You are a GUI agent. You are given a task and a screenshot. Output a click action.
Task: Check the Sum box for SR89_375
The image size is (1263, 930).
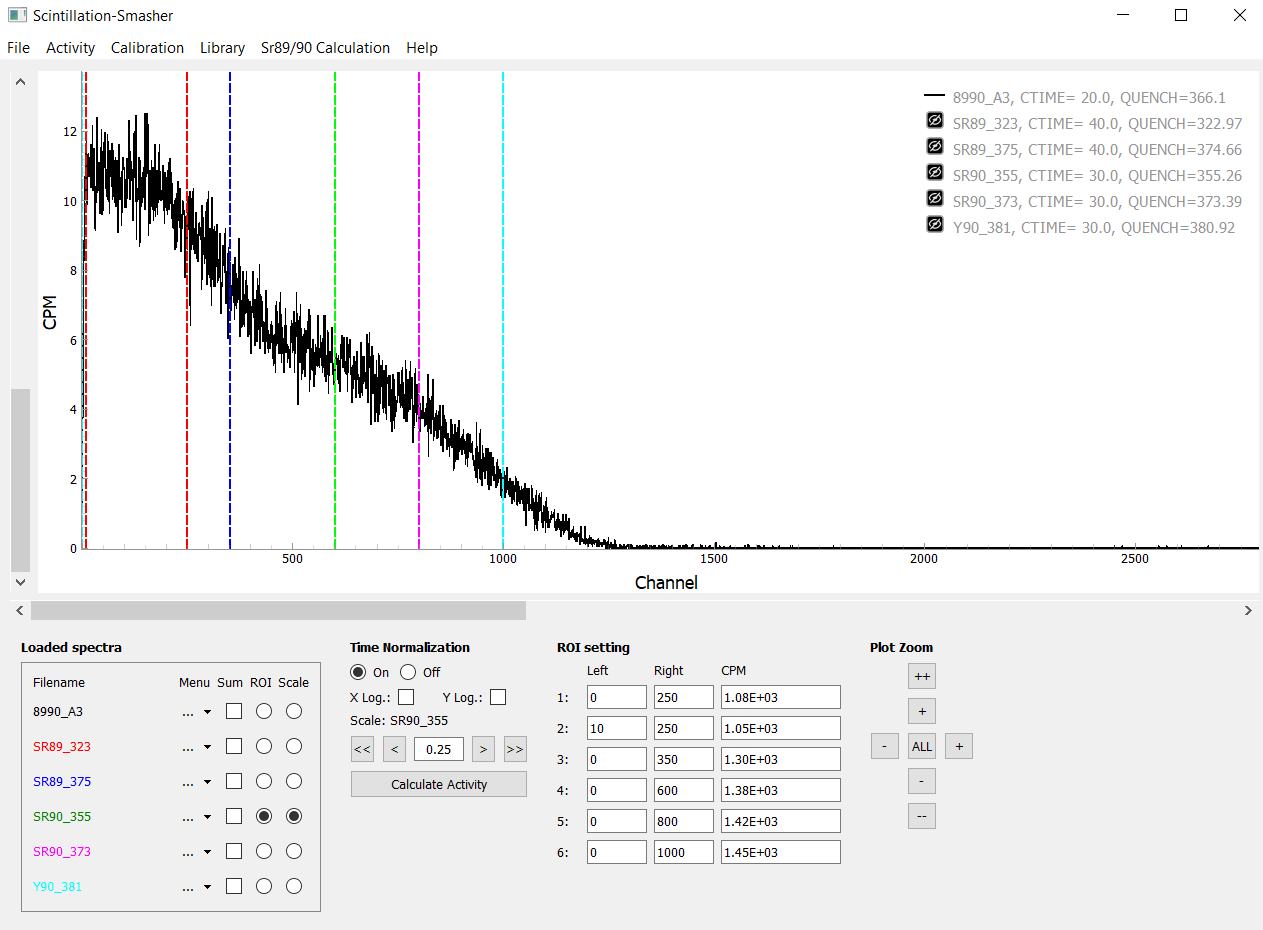(x=233, y=781)
